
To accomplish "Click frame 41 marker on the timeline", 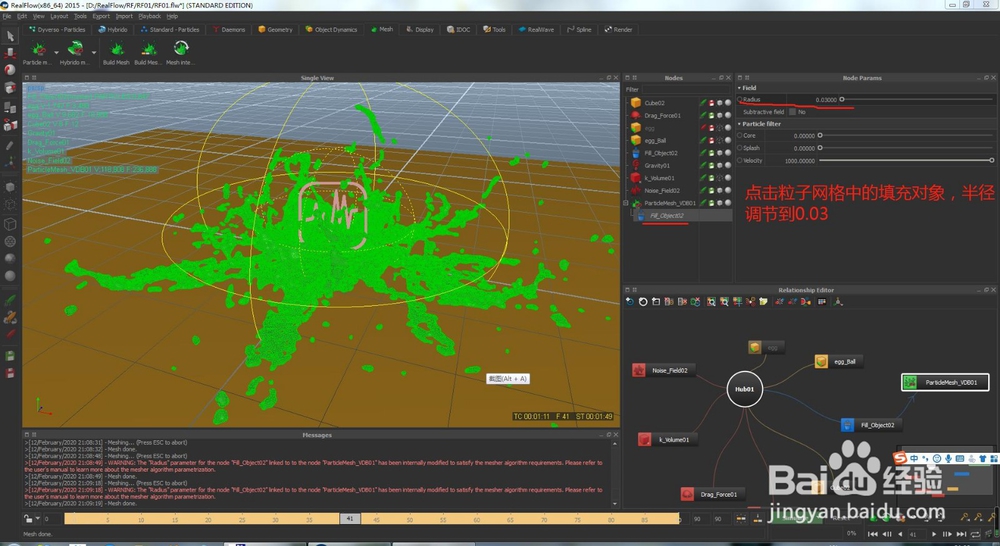I will click(349, 519).
